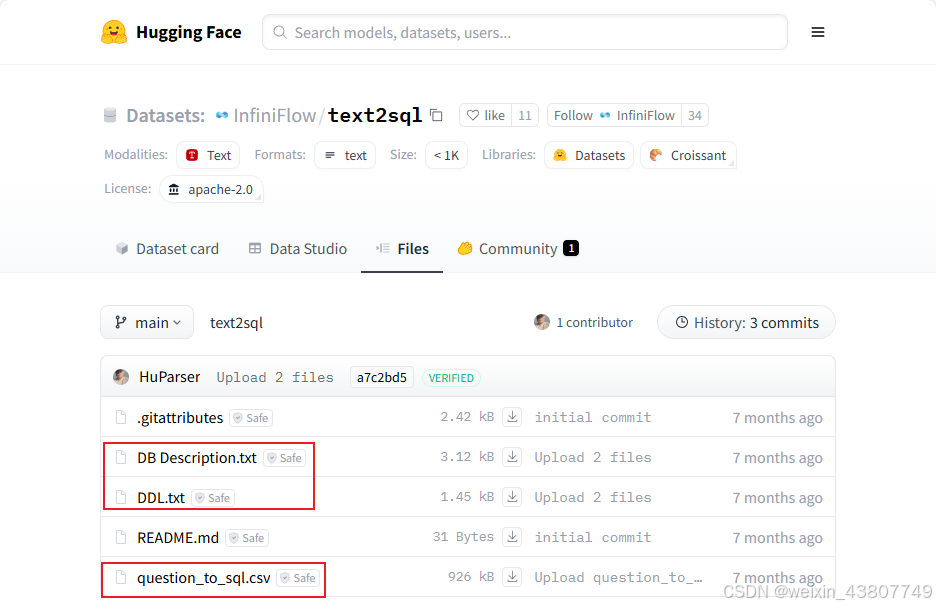Click the Datasets: label link

point(165,115)
